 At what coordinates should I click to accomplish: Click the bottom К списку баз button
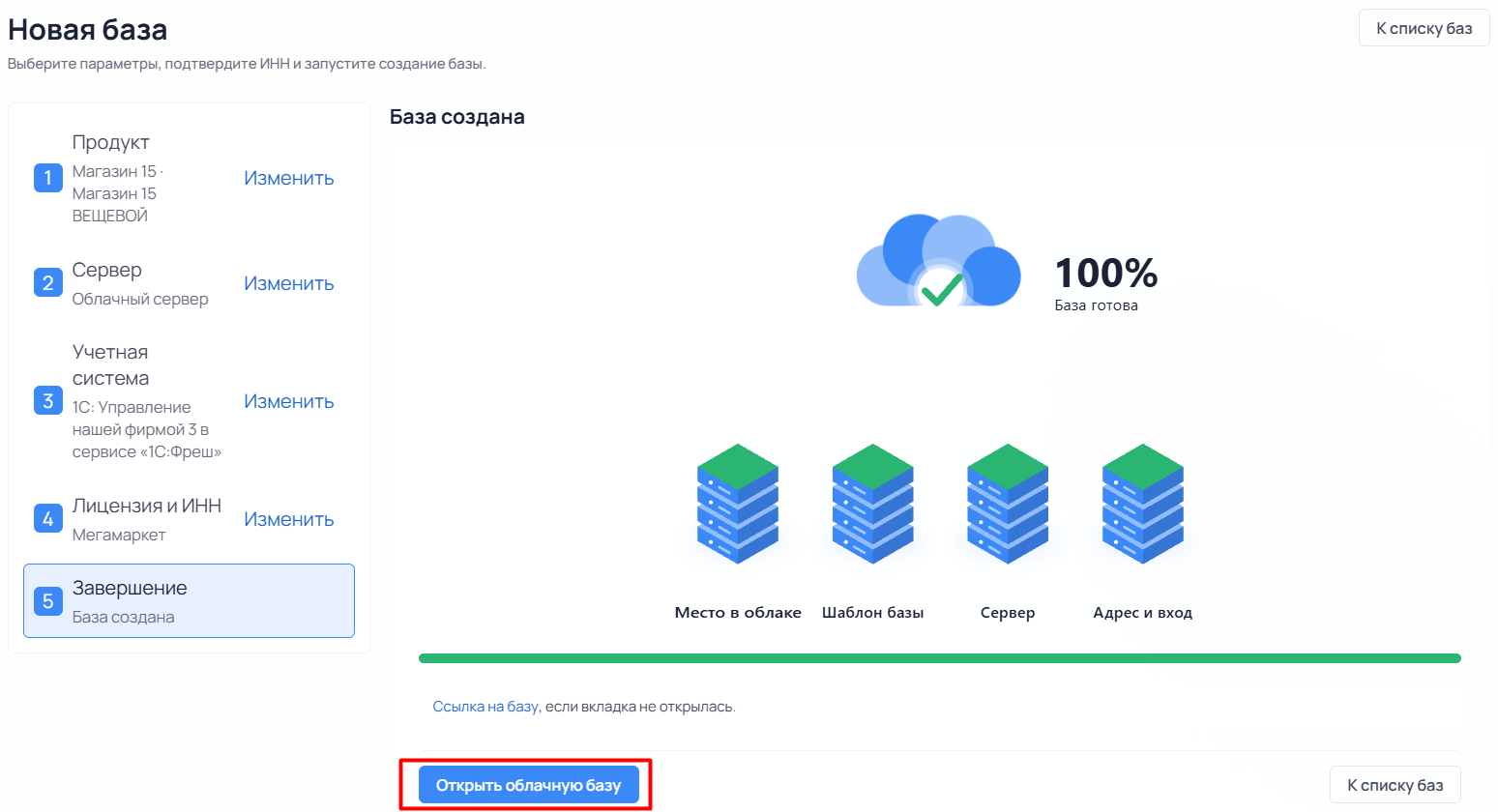click(1395, 785)
